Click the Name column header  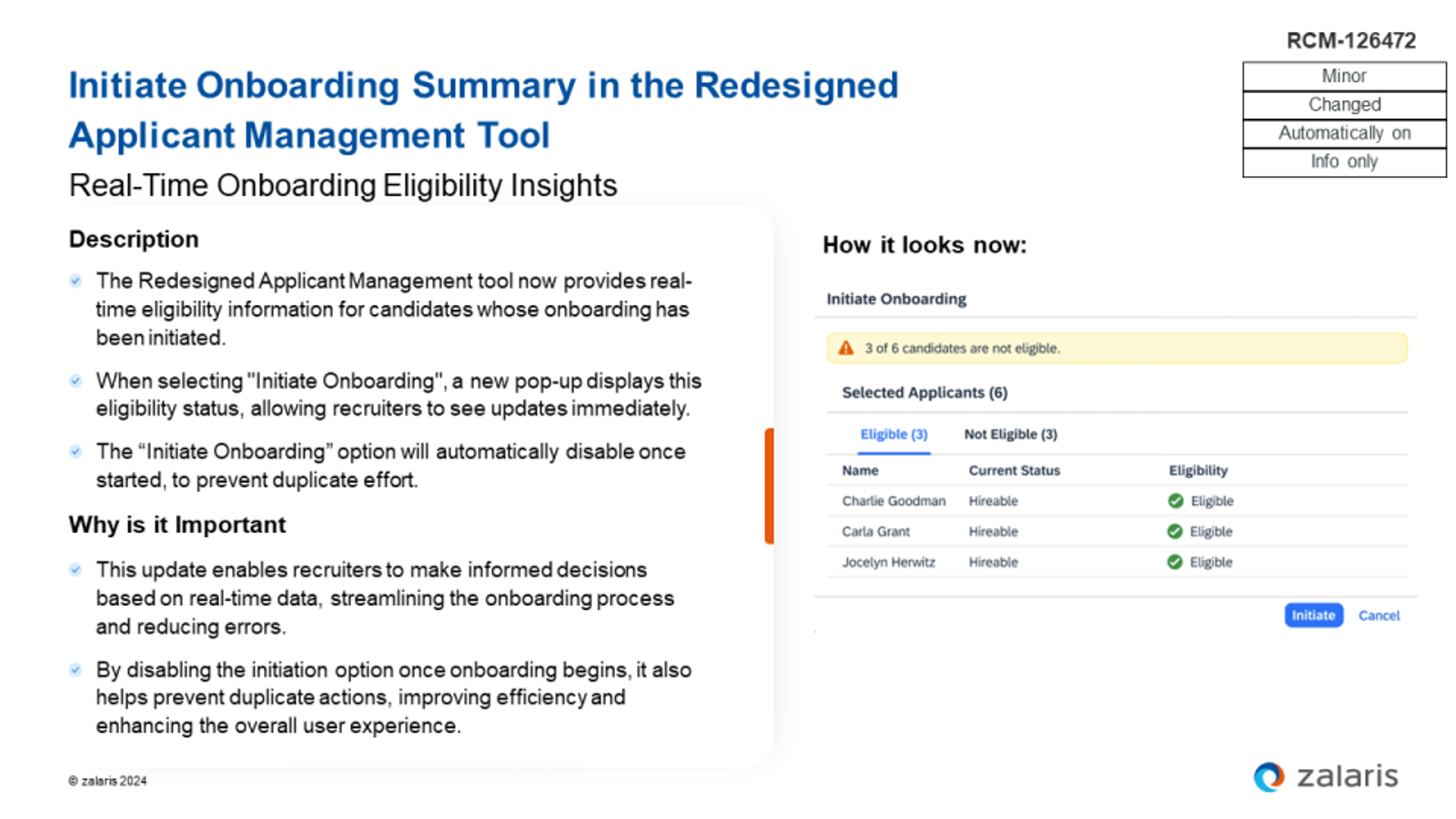860,470
